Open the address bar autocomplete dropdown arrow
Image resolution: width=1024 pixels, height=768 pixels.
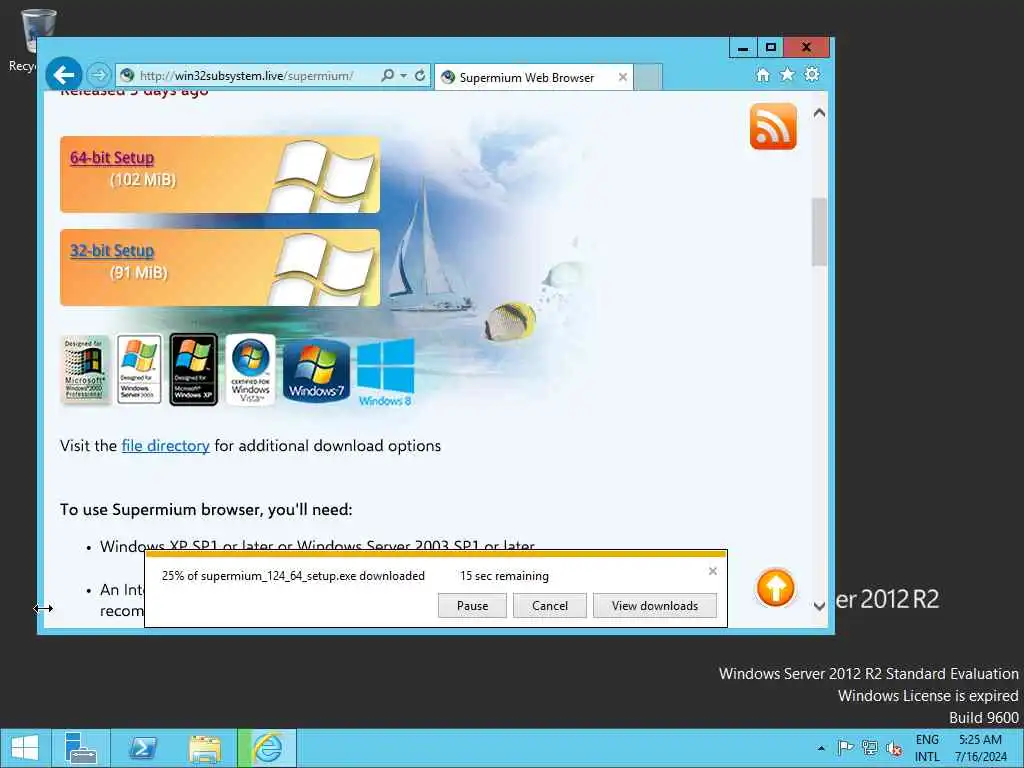pos(404,76)
